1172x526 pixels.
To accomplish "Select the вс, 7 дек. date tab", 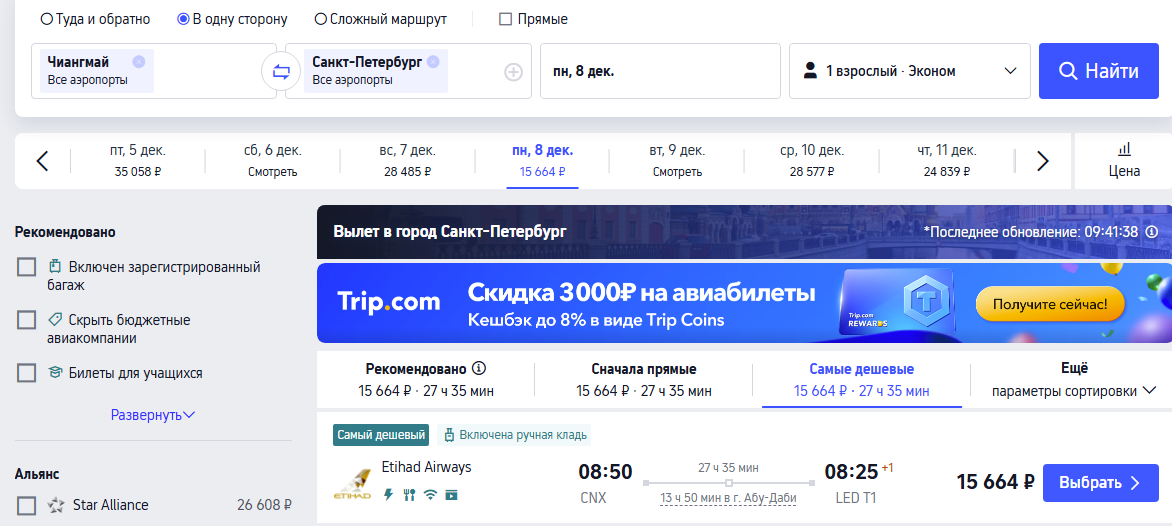I will point(407,160).
